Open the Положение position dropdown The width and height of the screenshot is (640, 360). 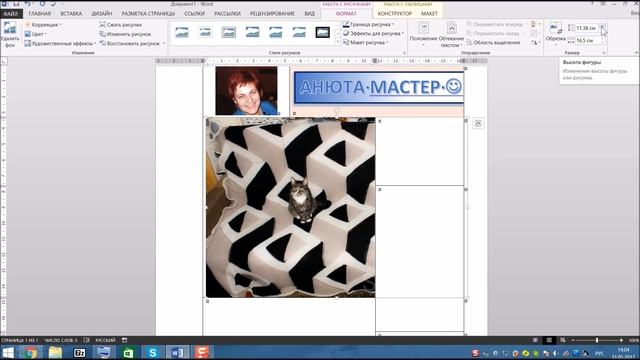pos(423,34)
